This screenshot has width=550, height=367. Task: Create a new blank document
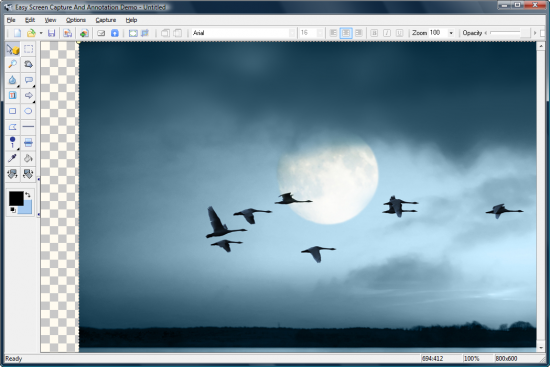pos(17,33)
